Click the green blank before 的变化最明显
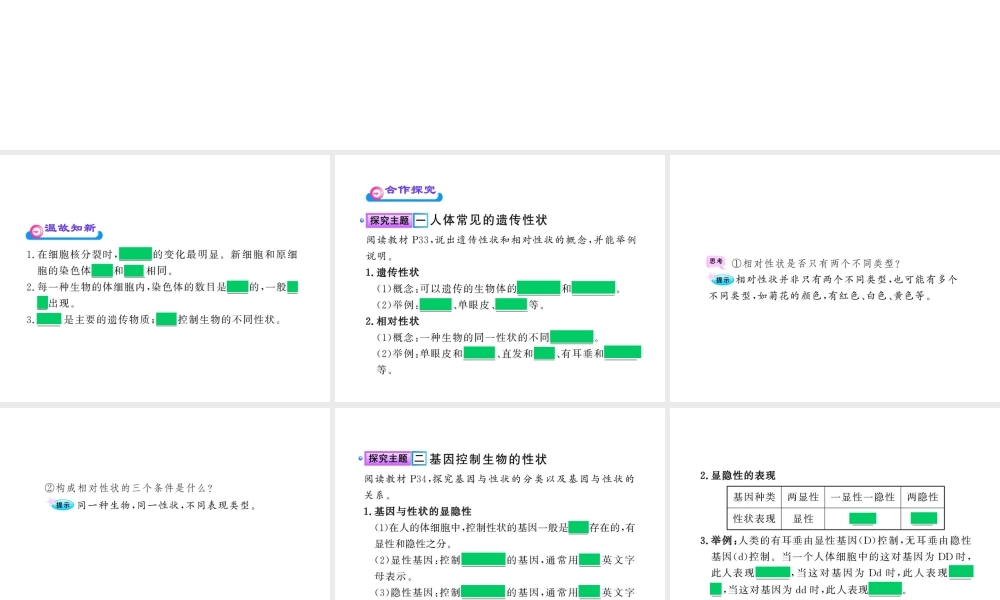This screenshot has height=600, width=1000. click(x=135, y=254)
